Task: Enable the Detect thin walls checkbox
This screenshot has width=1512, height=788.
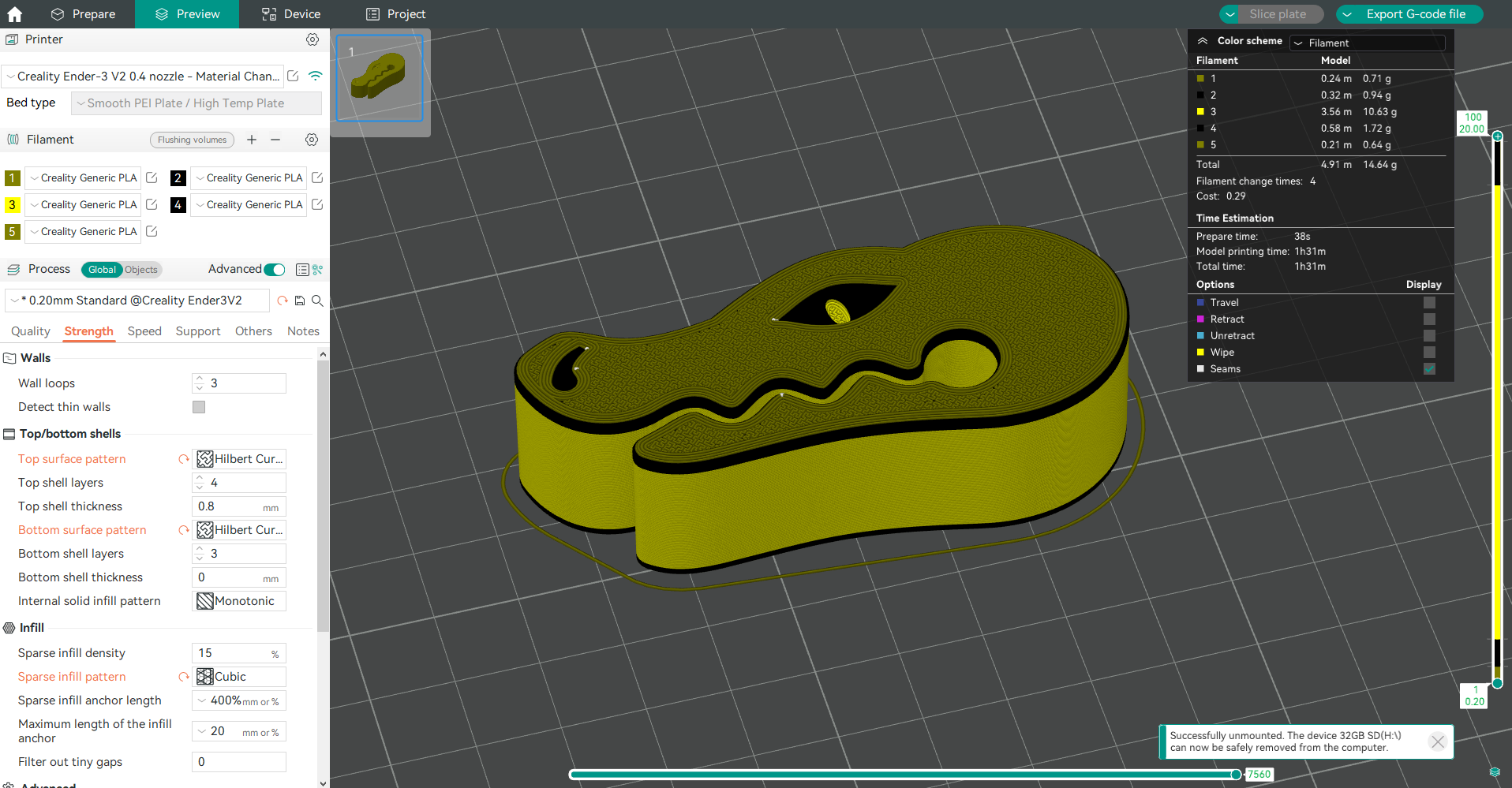Action: click(199, 407)
